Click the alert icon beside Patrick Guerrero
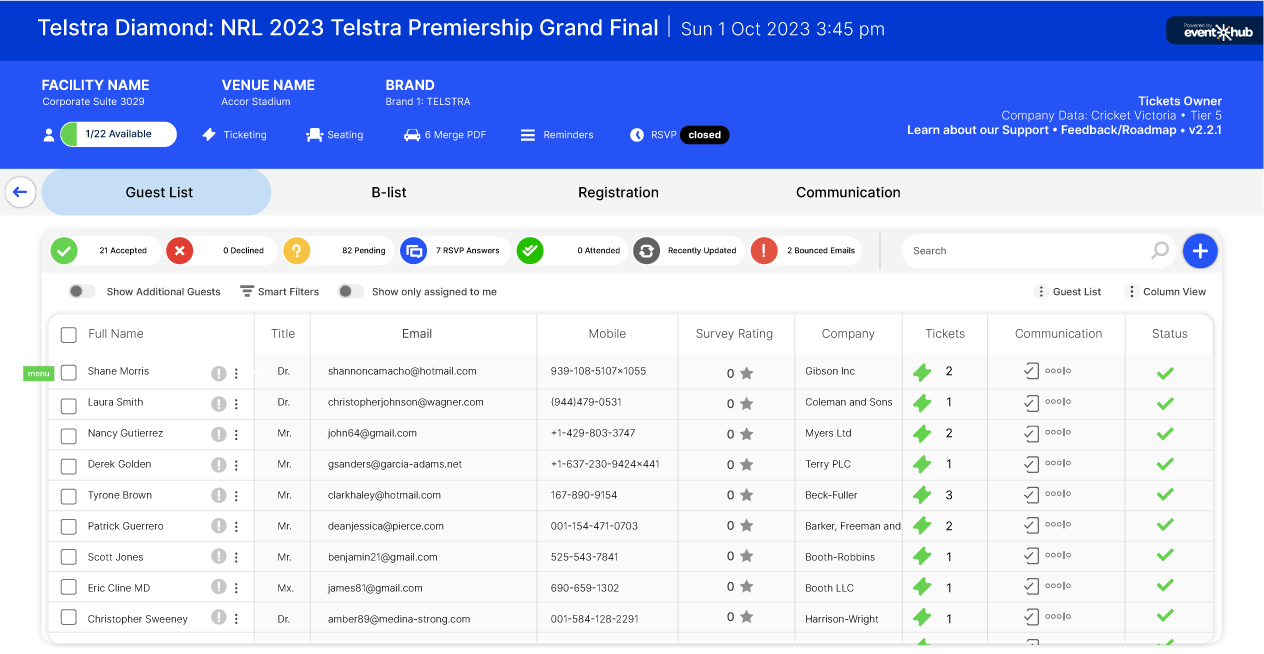 click(x=218, y=526)
